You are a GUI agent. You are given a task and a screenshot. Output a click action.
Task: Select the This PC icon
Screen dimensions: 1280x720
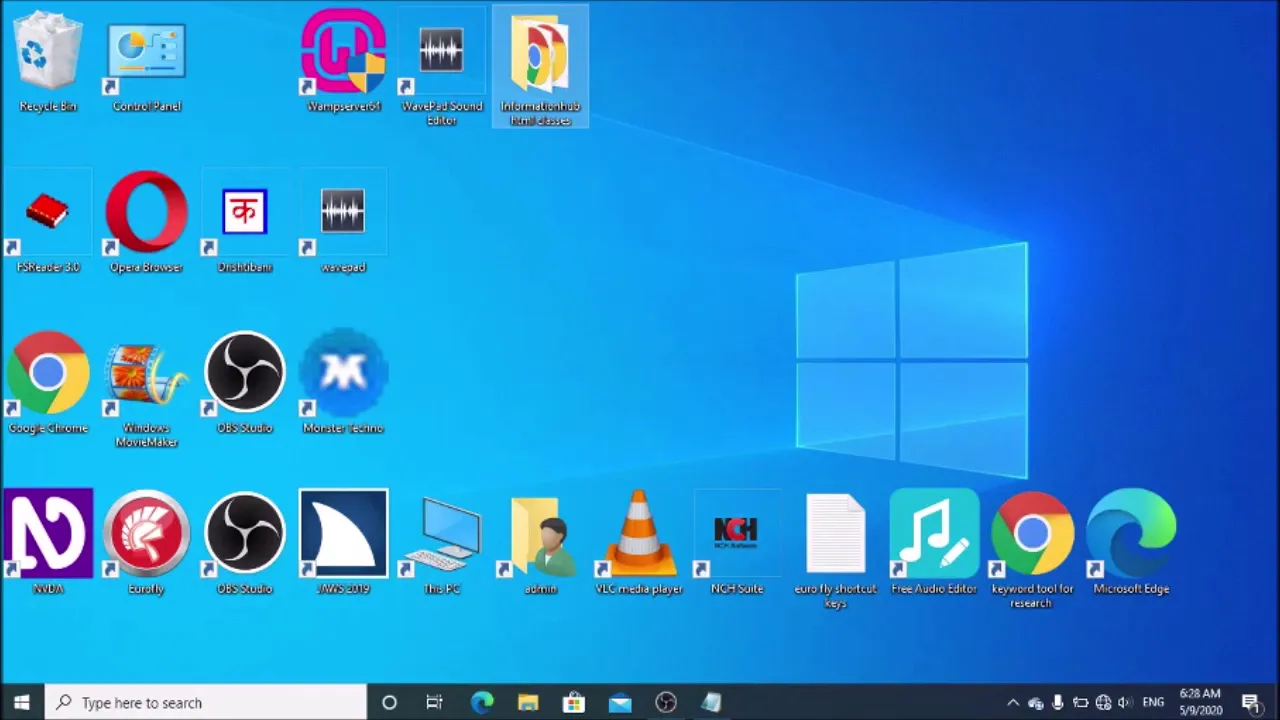[441, 543]
